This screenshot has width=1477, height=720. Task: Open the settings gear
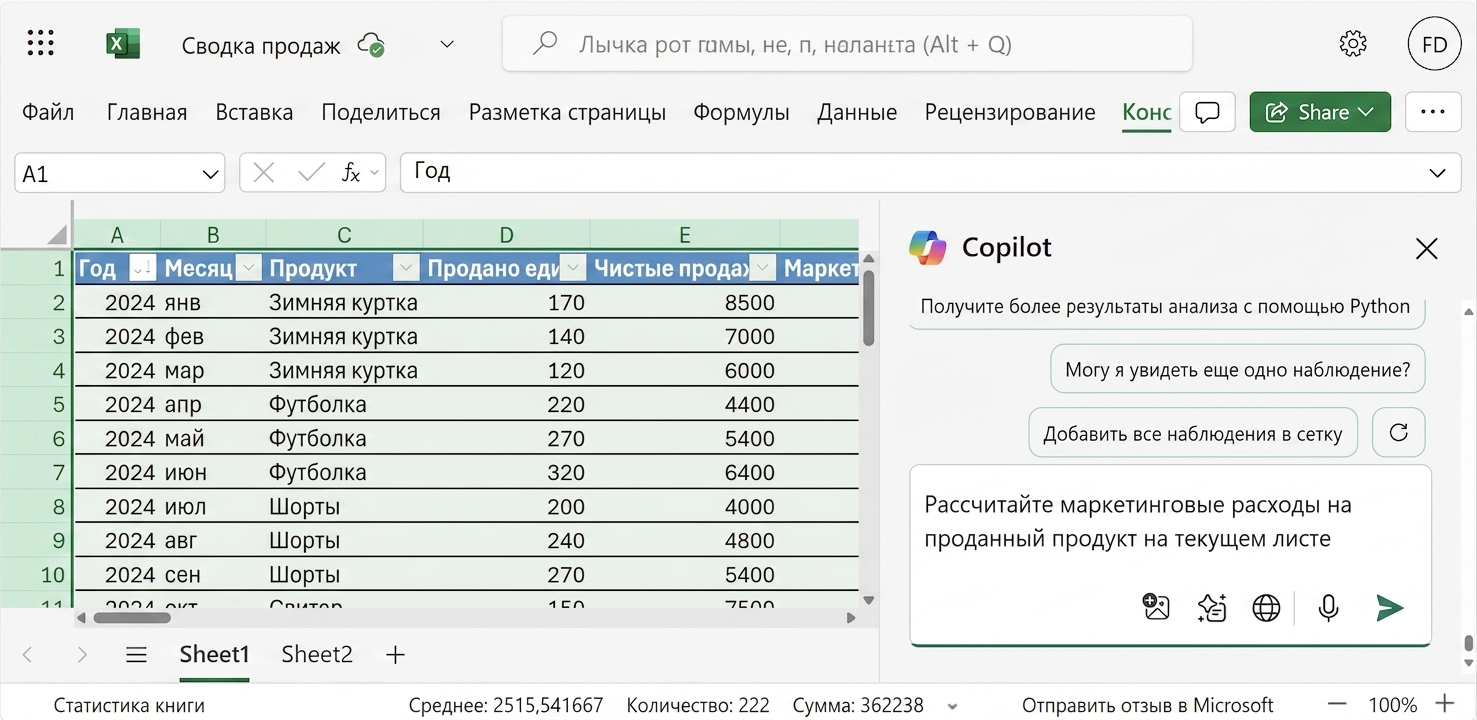click(x=1353, y=43)
